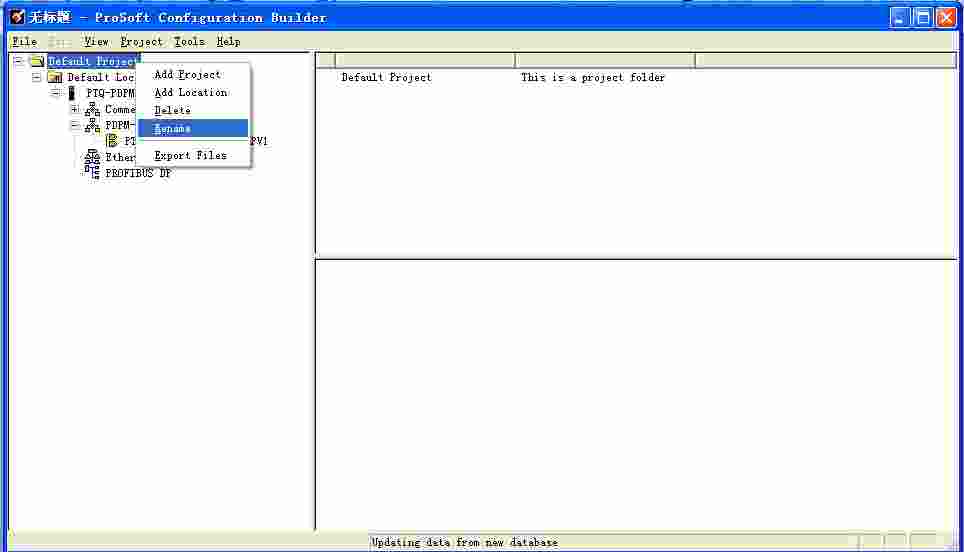Click the Comment node network icon
The image size is (964, 552).
(x=92, y=110)
